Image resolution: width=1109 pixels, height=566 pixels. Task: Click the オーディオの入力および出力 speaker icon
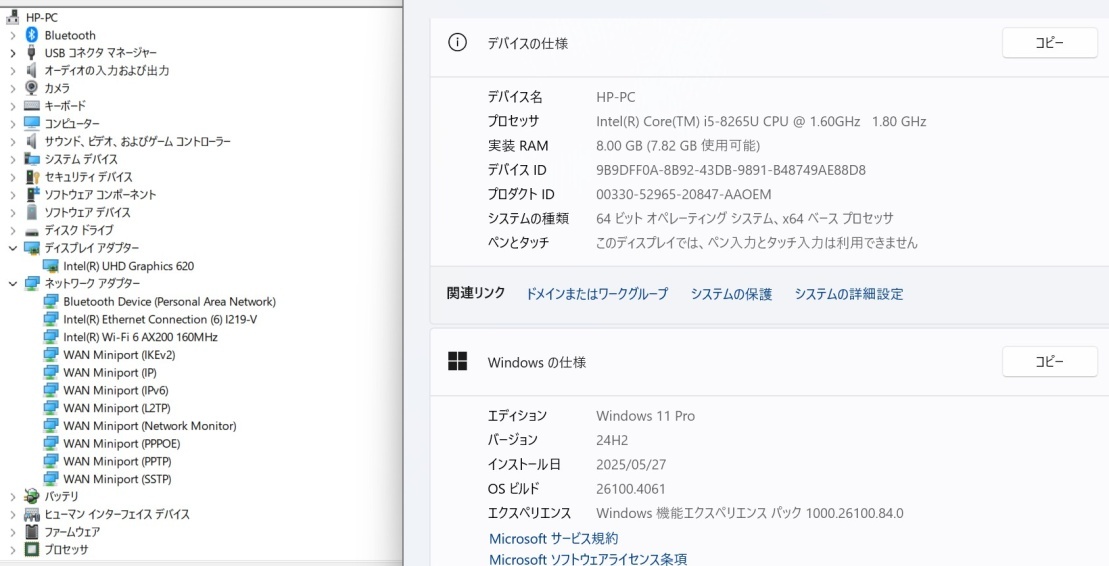point(32,70)
